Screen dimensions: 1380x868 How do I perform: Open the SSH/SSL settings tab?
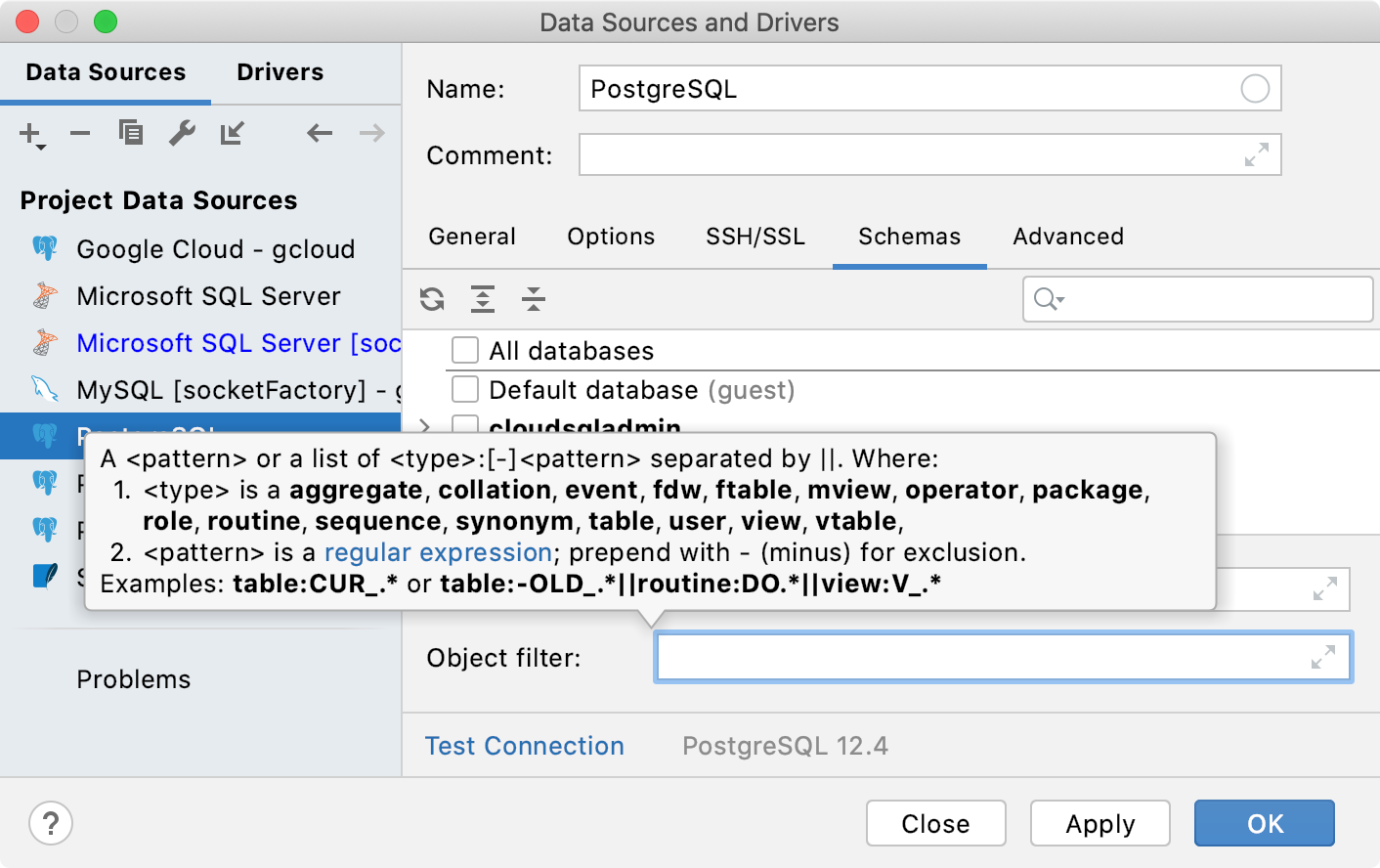755,237
